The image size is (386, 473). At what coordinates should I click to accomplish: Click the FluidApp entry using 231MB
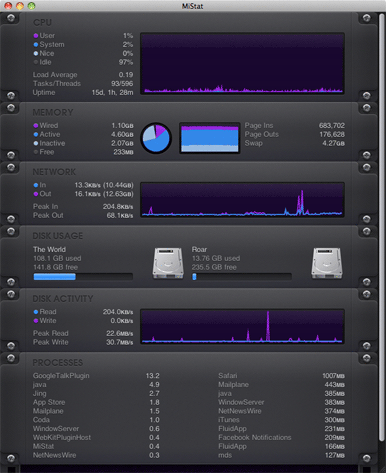[281, 429]
